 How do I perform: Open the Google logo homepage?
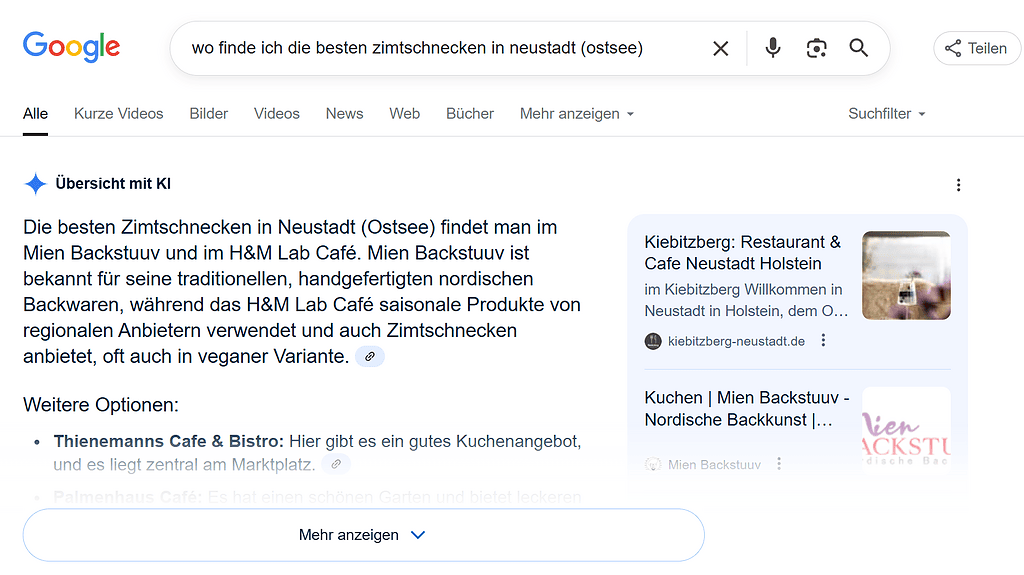point(71,47)
